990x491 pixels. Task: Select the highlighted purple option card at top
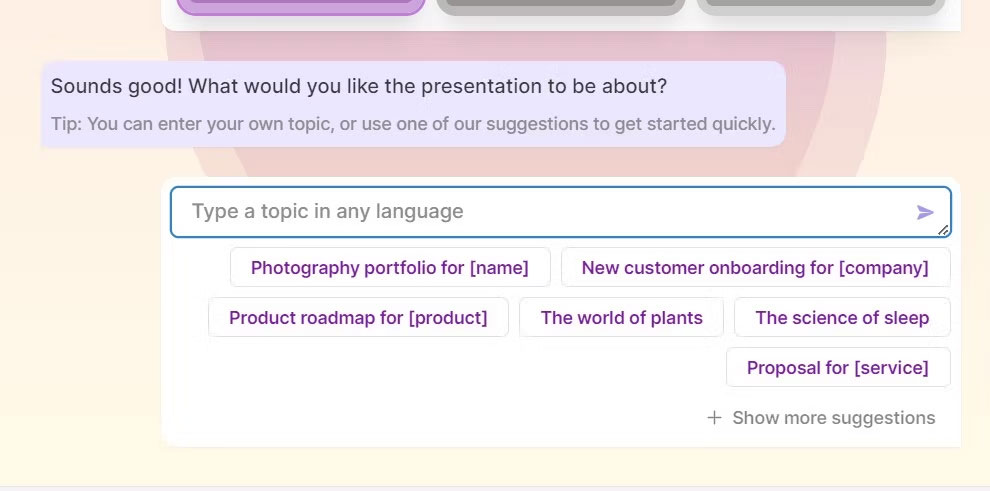tap(301, 7)
